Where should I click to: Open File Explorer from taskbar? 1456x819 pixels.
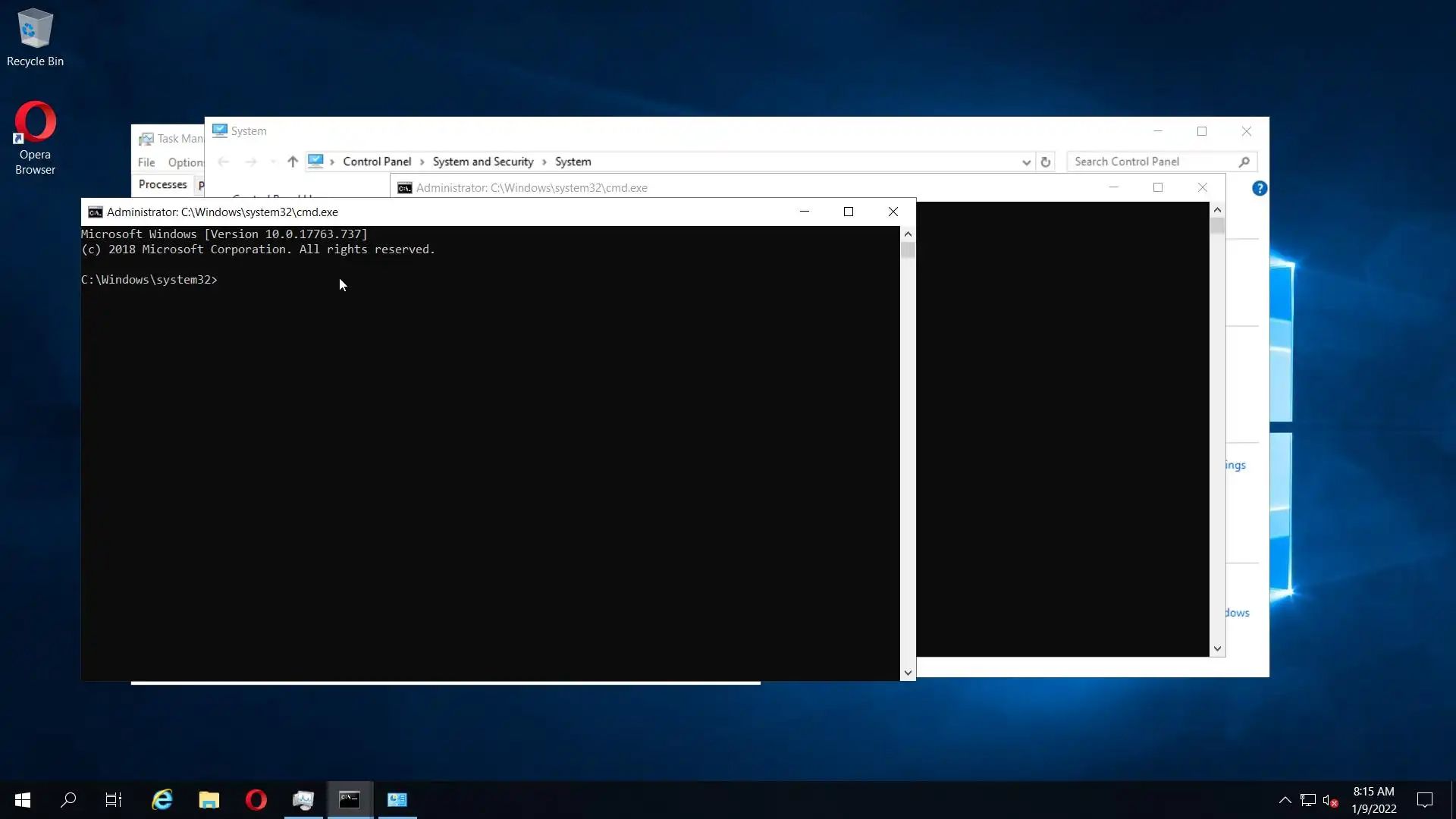[x=209, y=799]
